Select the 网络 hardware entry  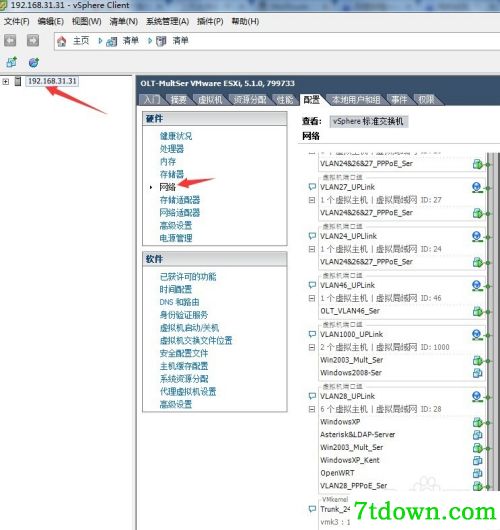coord(168,187)
